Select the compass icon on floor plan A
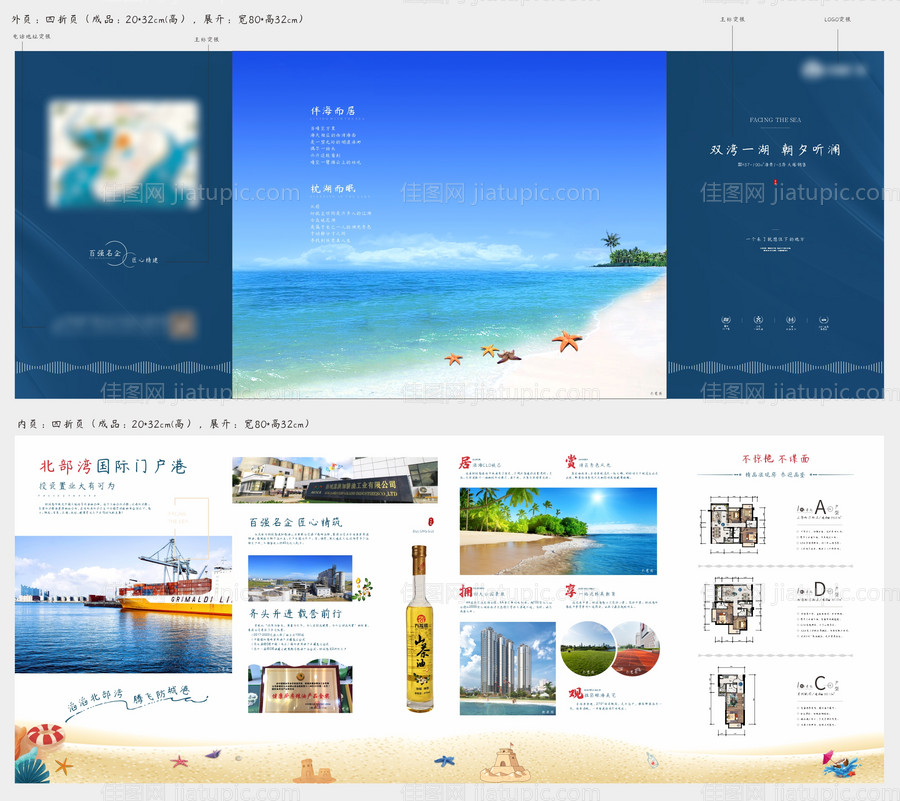 coord(829,509)
